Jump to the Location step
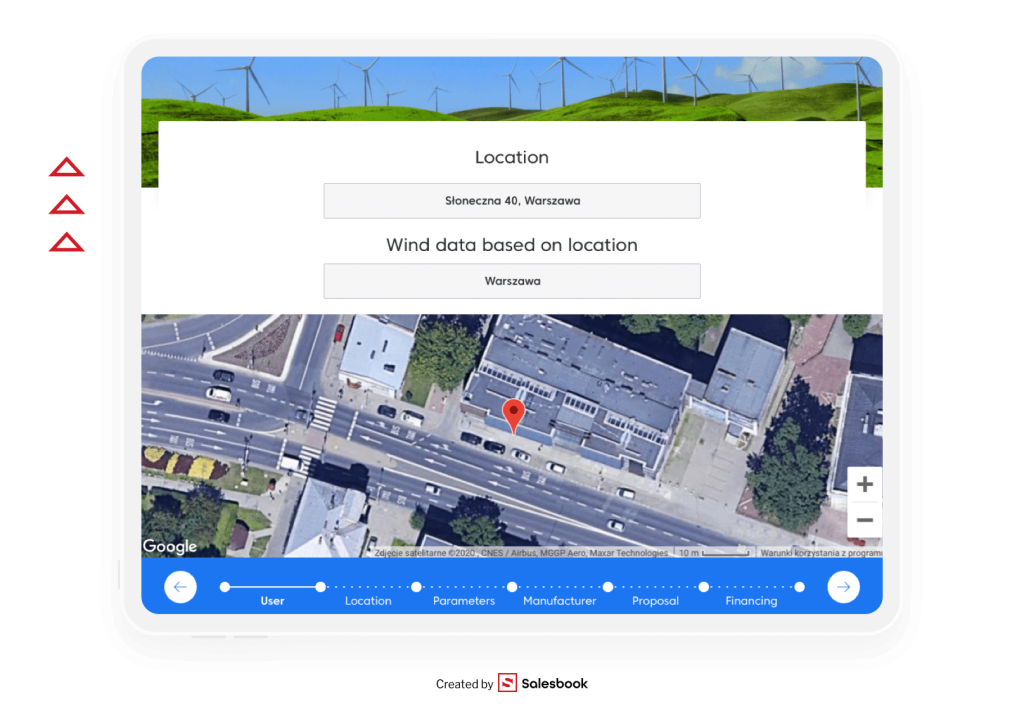Image resolution: width=1024 pixels, height=706 pixels. (x=368, y=601)
